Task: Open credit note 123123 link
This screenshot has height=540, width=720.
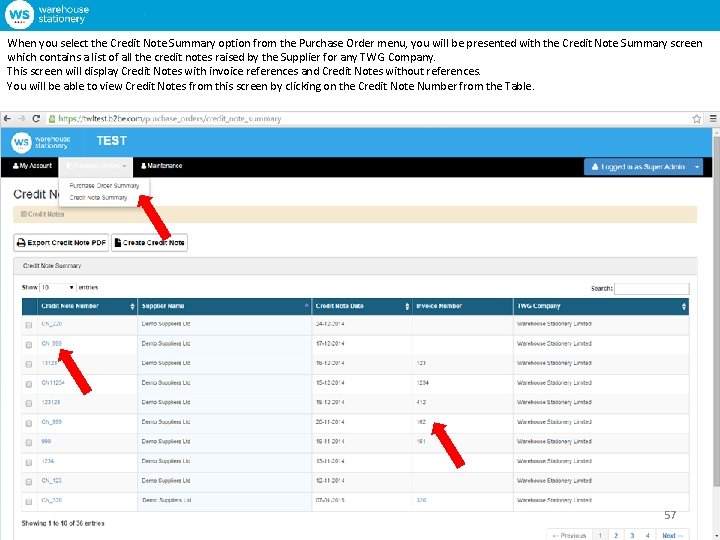Action: 51,402
